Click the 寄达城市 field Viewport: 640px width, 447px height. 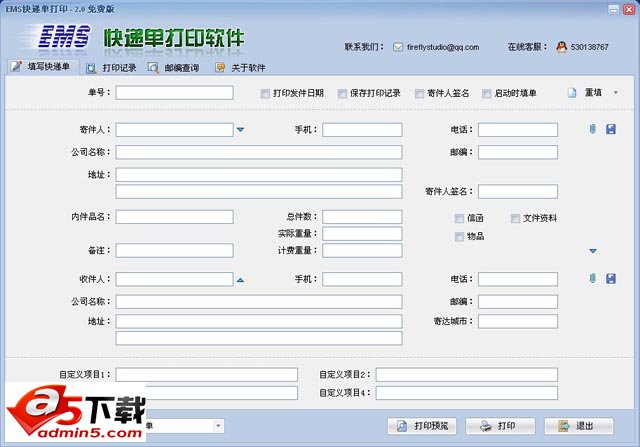point(518,321)
